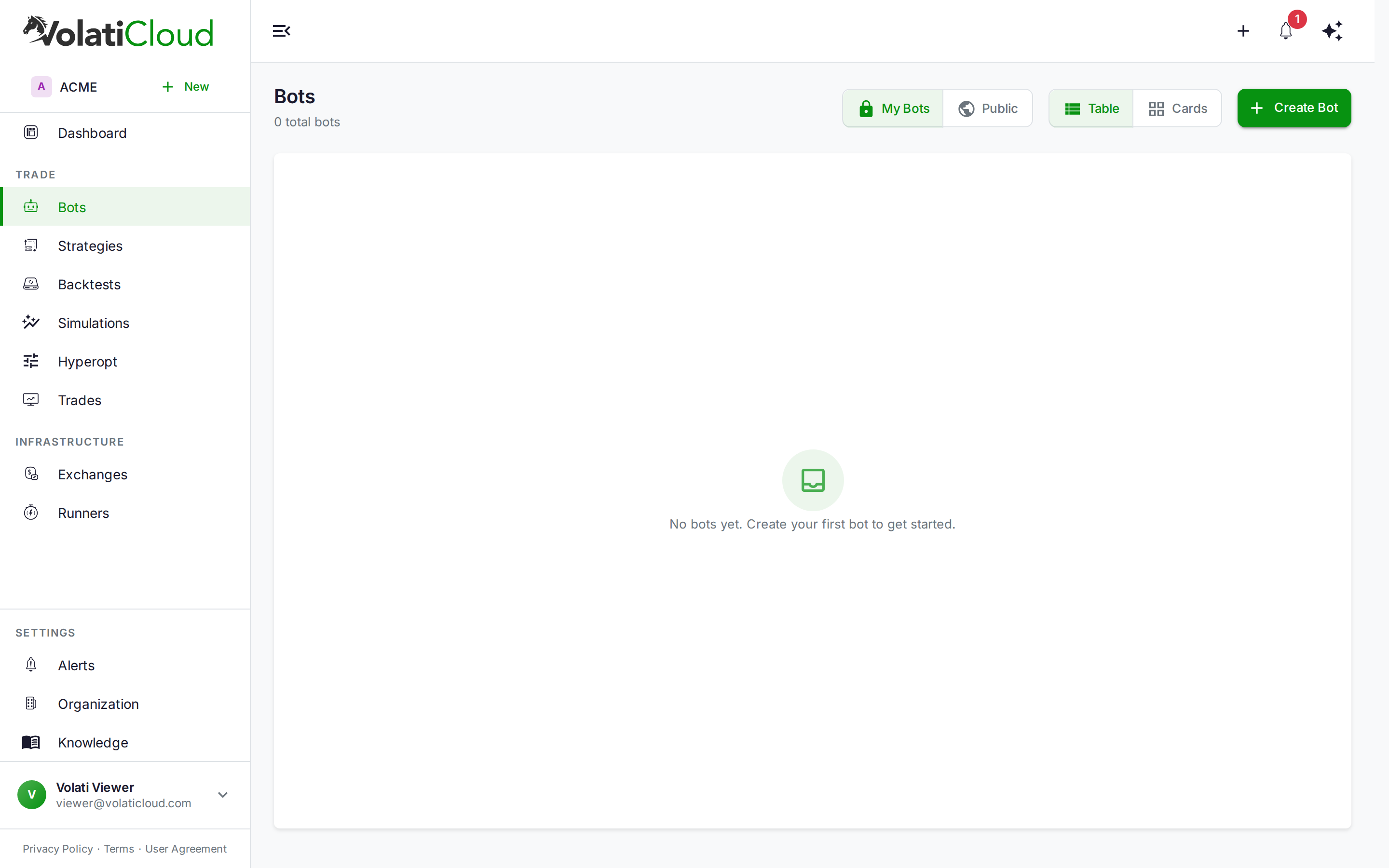Click the Create Bot button

point(1294,108)
